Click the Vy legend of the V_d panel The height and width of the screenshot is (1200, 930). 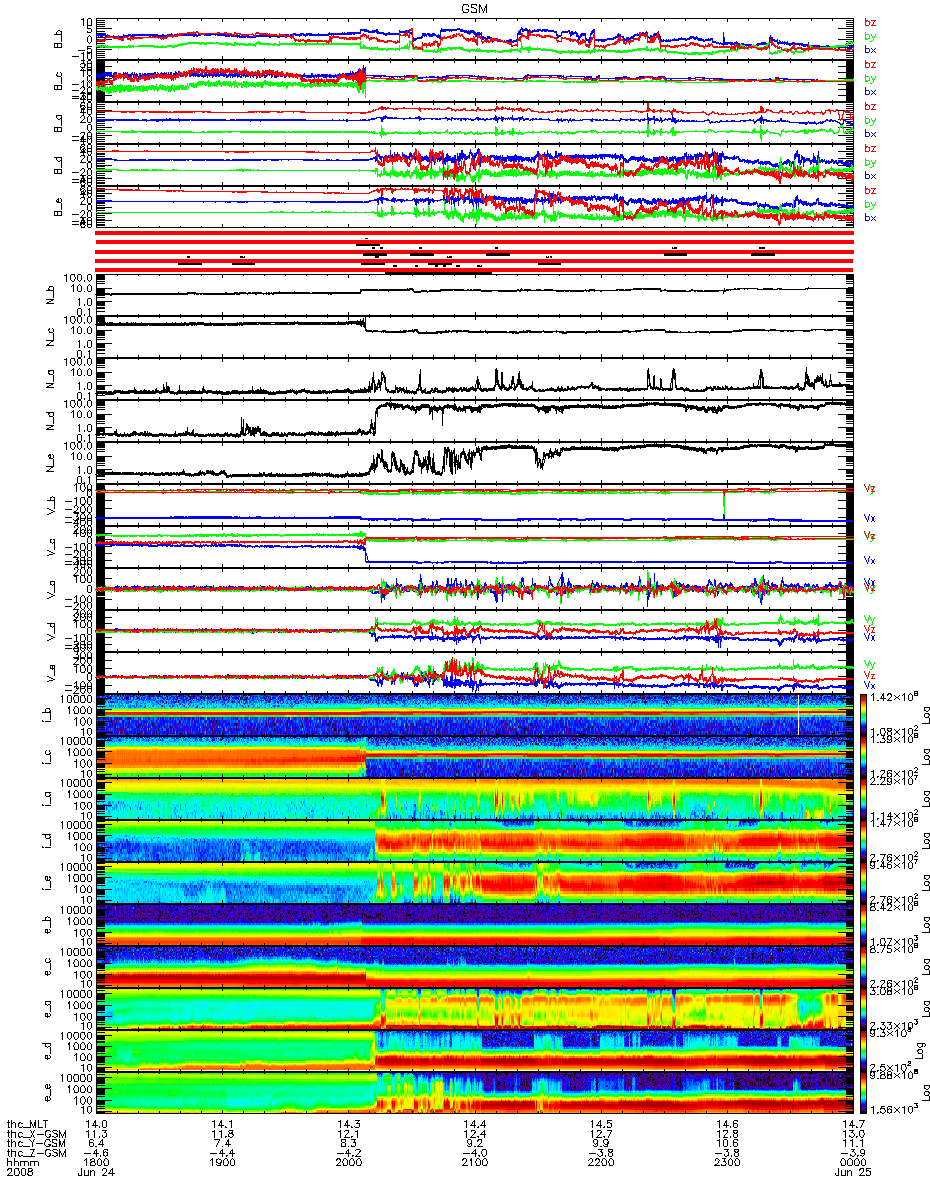pos(870,620)
